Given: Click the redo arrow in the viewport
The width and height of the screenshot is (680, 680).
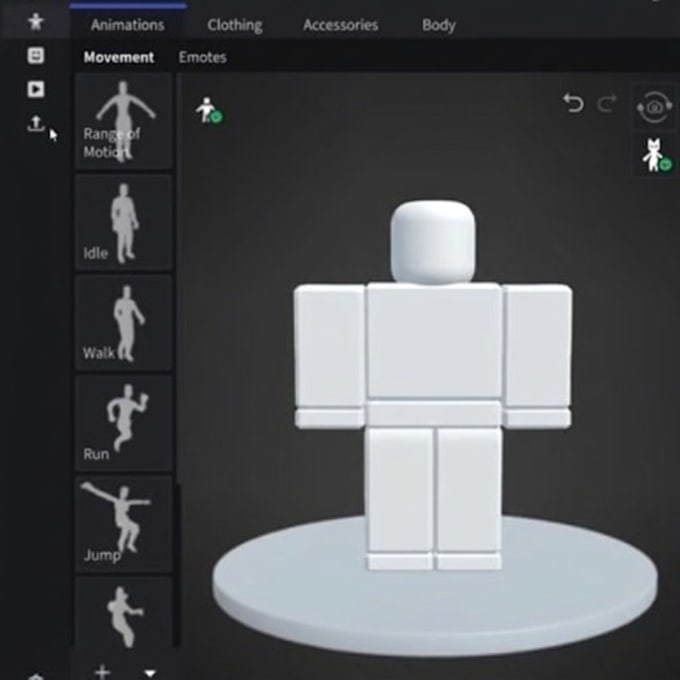Looking at the screenshot, I should click(x=607, y=103).
